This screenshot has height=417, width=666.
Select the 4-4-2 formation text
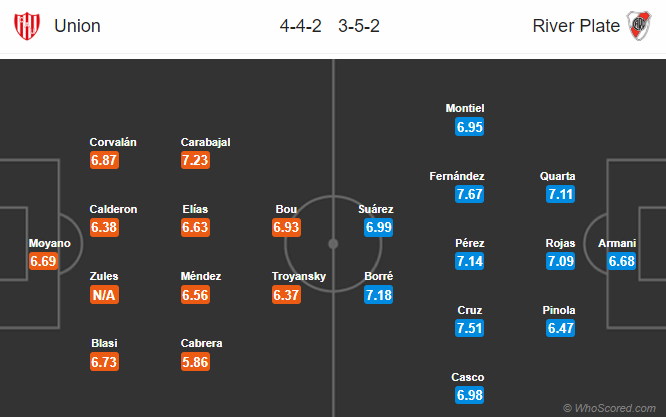click(x=301, y=26)
